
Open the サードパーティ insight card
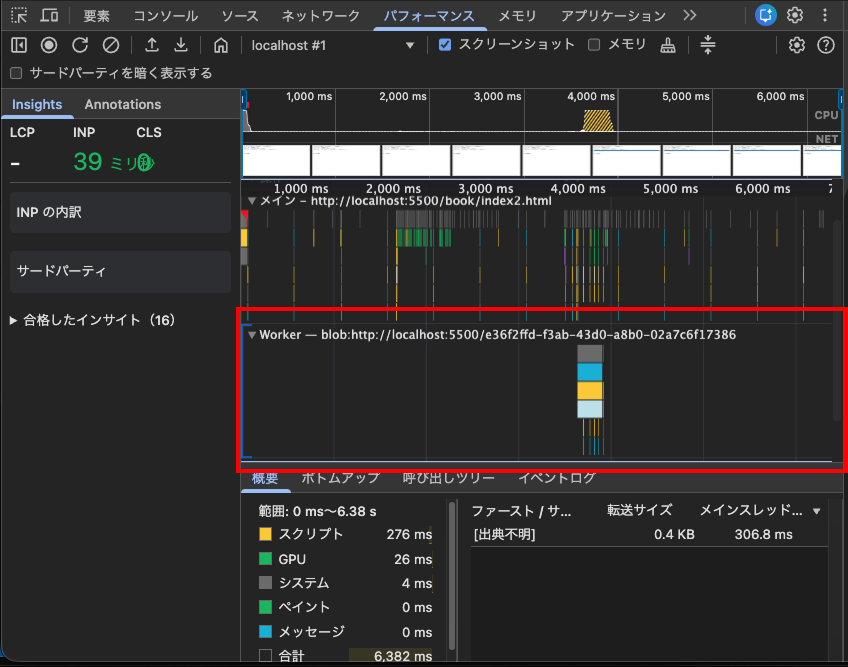coord(121,272)
